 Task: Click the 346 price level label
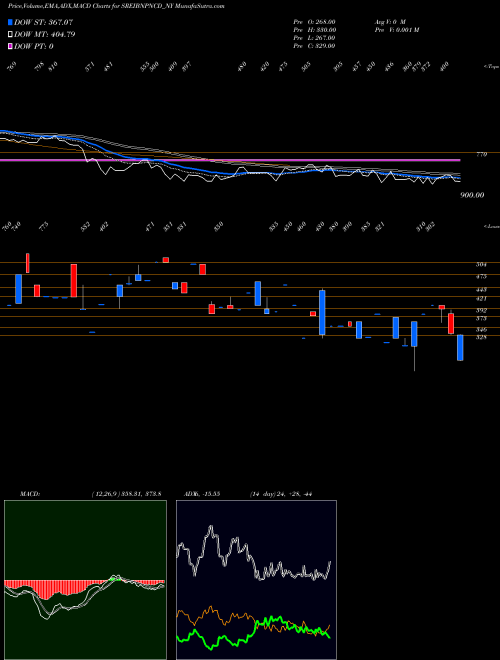pyautogui.click(x=481, y=330)
